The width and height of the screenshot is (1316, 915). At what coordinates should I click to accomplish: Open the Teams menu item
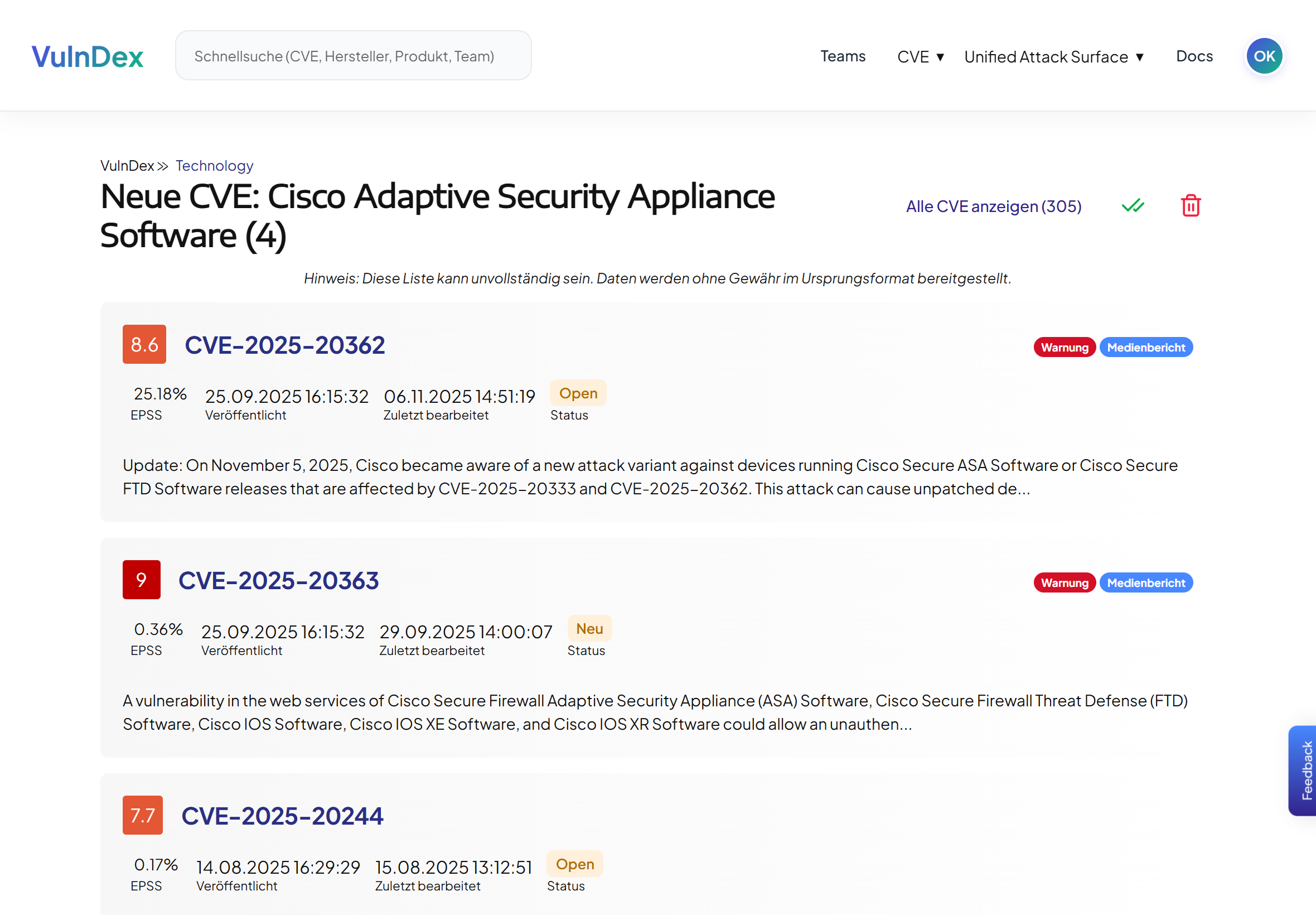click(842, 56)
